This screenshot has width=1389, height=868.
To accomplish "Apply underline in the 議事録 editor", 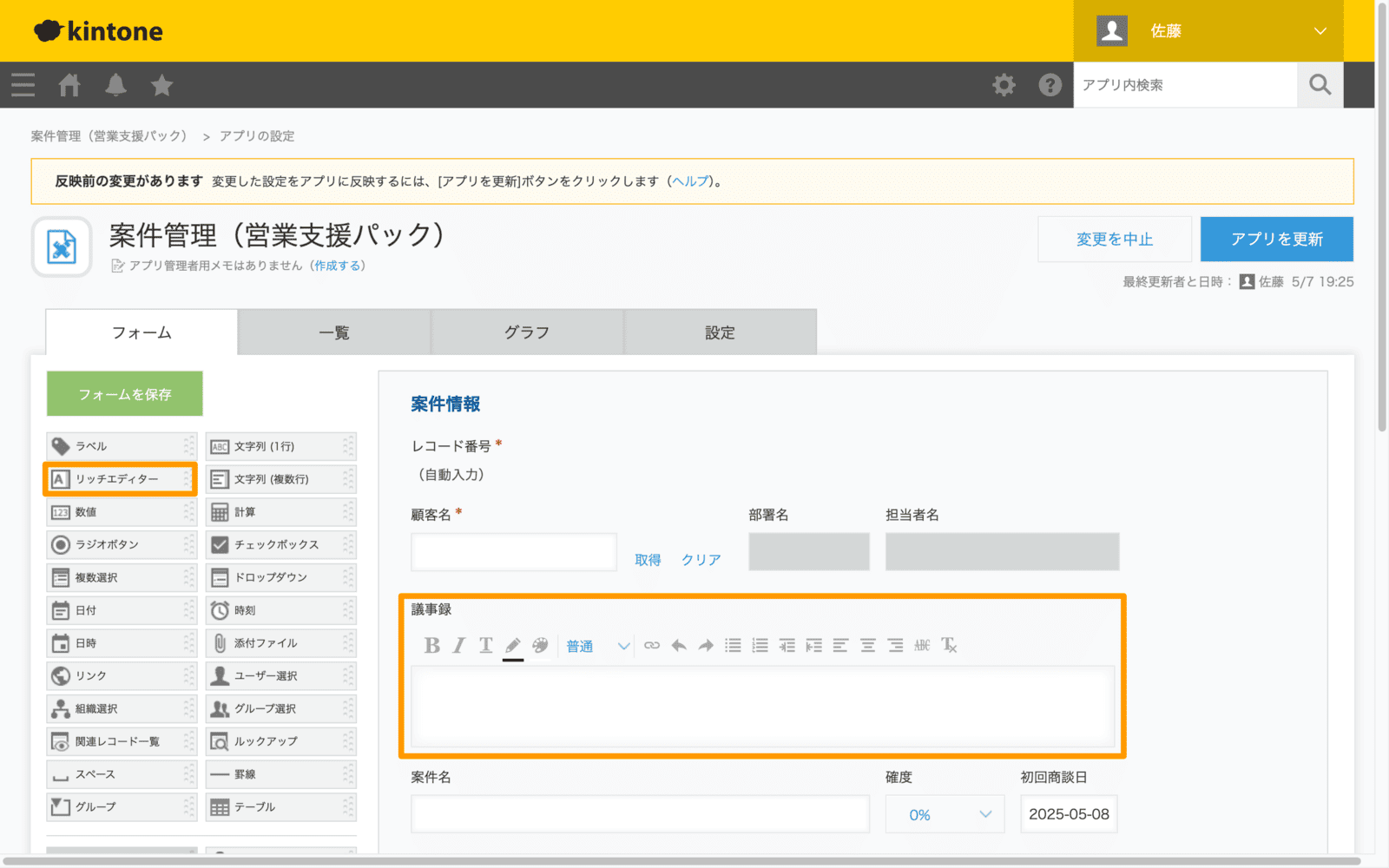I will tap(486, 645).
